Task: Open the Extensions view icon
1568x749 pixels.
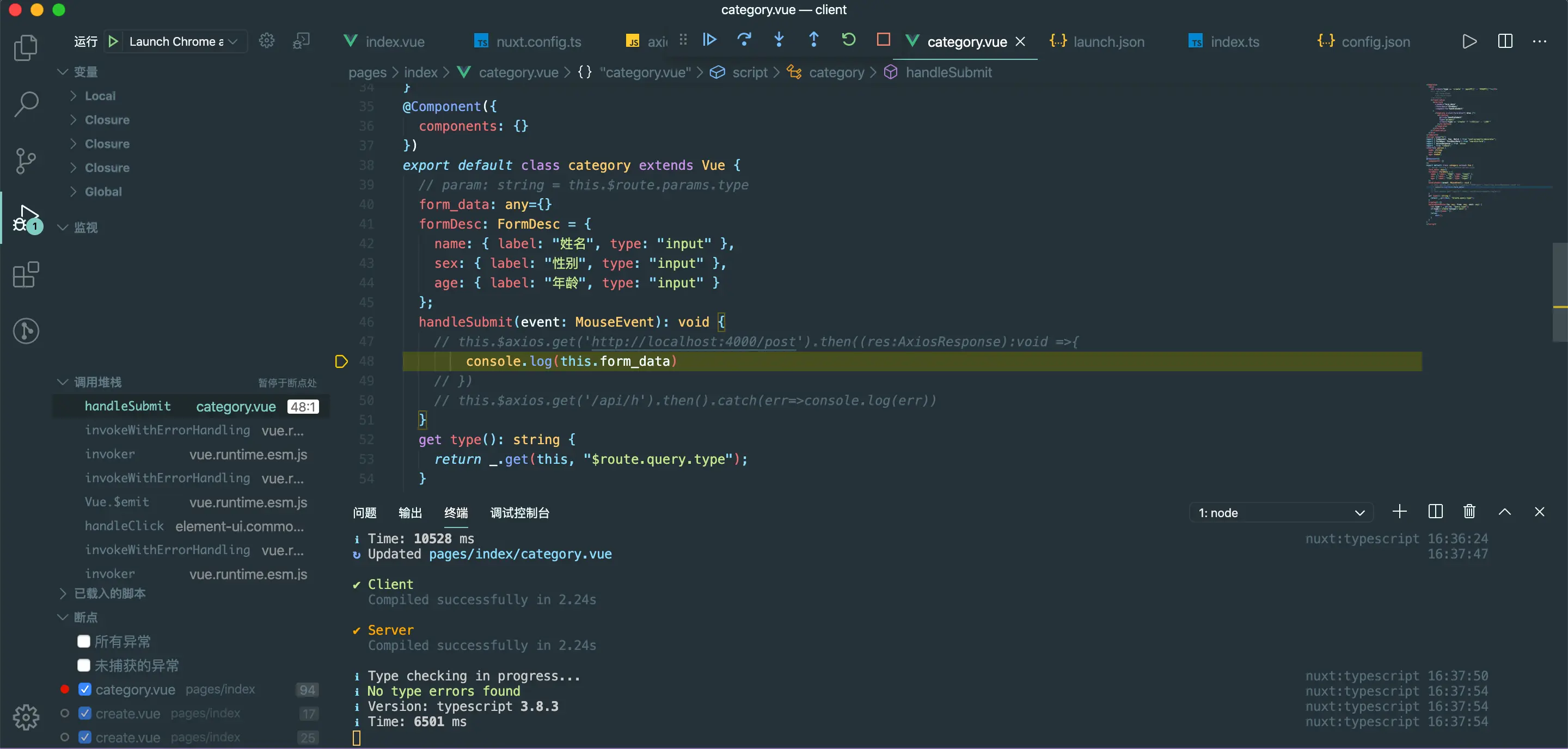Action: pyautogui.click(x=26, y=275)
